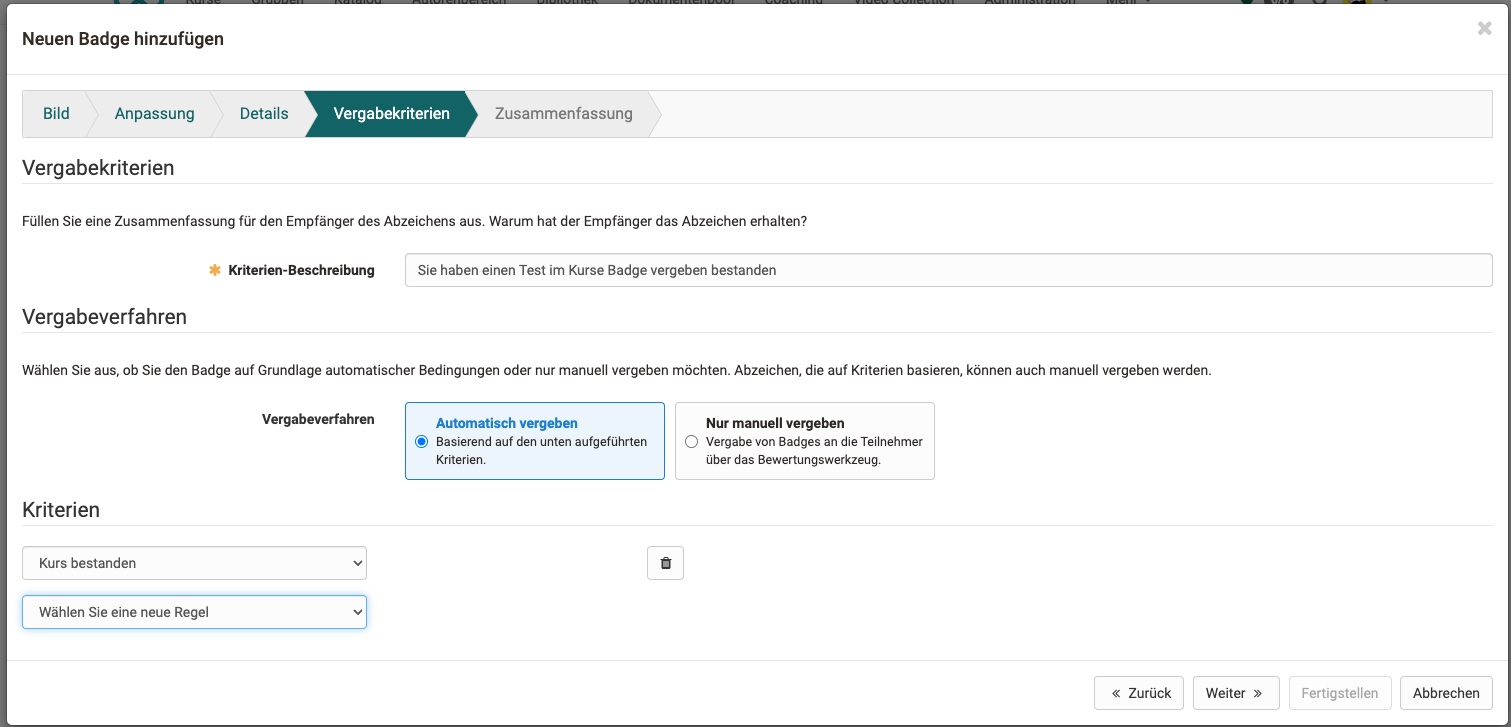Select the active Vergabekriterien step
Image resolution: width=1511 pixels, height=727 pixels.
[x=391, y=113]
